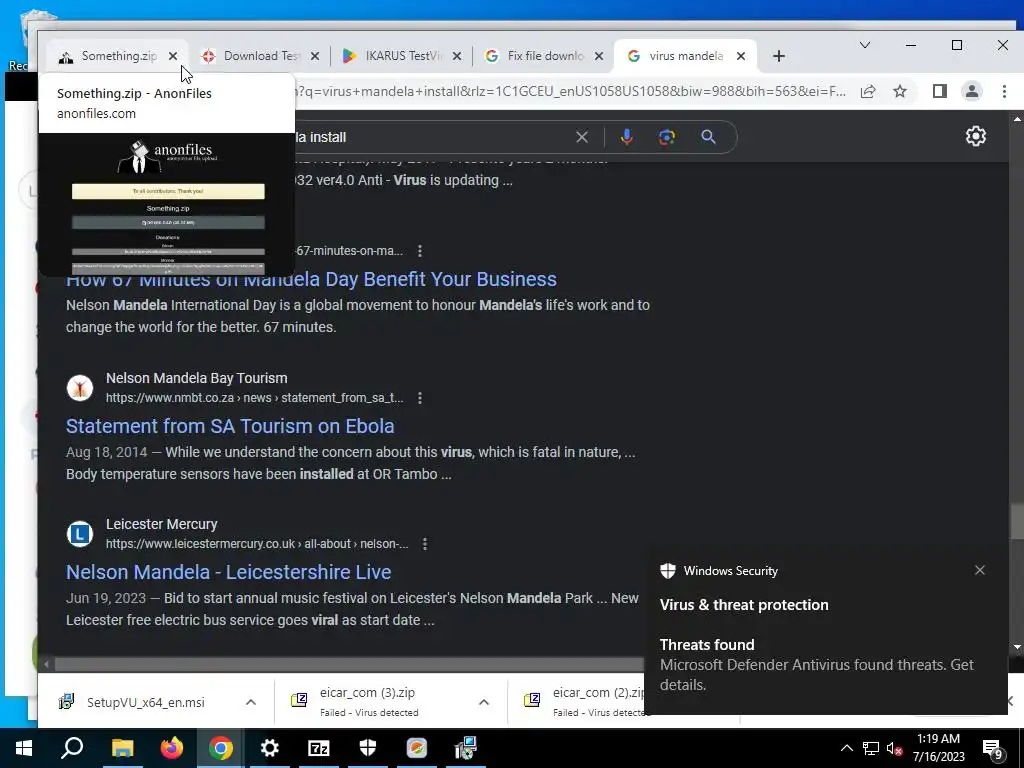Click the Leicester Mercury site name

click(161, 524)
